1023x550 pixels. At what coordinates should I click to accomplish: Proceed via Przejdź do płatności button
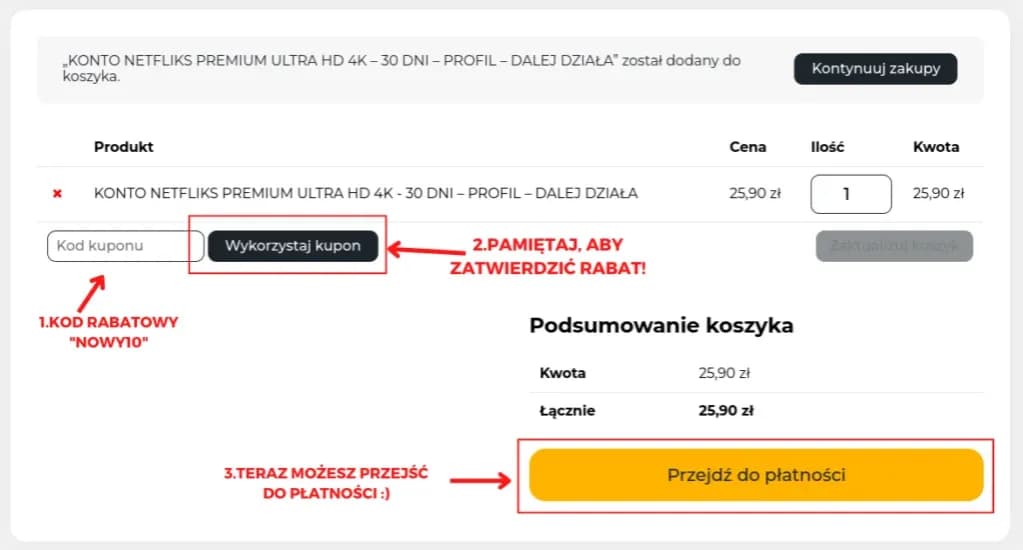click(756, 475)
